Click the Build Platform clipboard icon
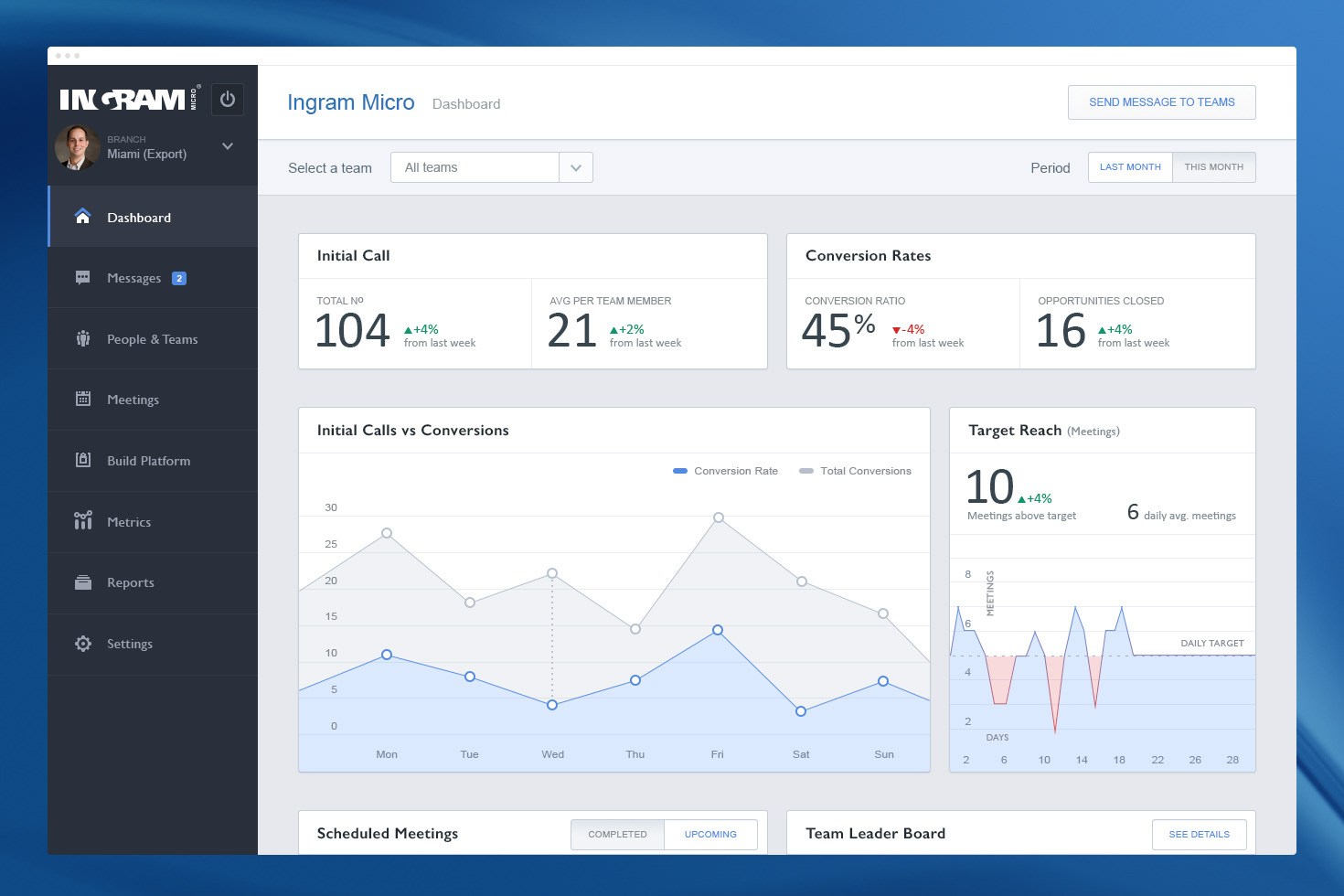This screenshot has width=1344, height=896. click(x=82, y=460)
